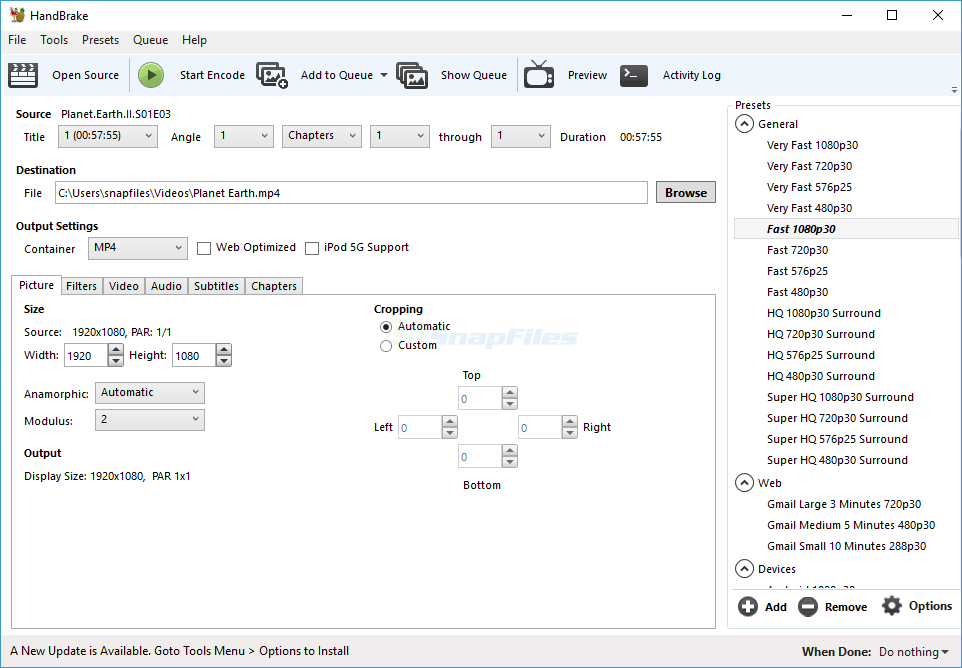The image size is (962, 668).
Task: Enable iPod 5G Support
Action: click(x=311, y=247)
